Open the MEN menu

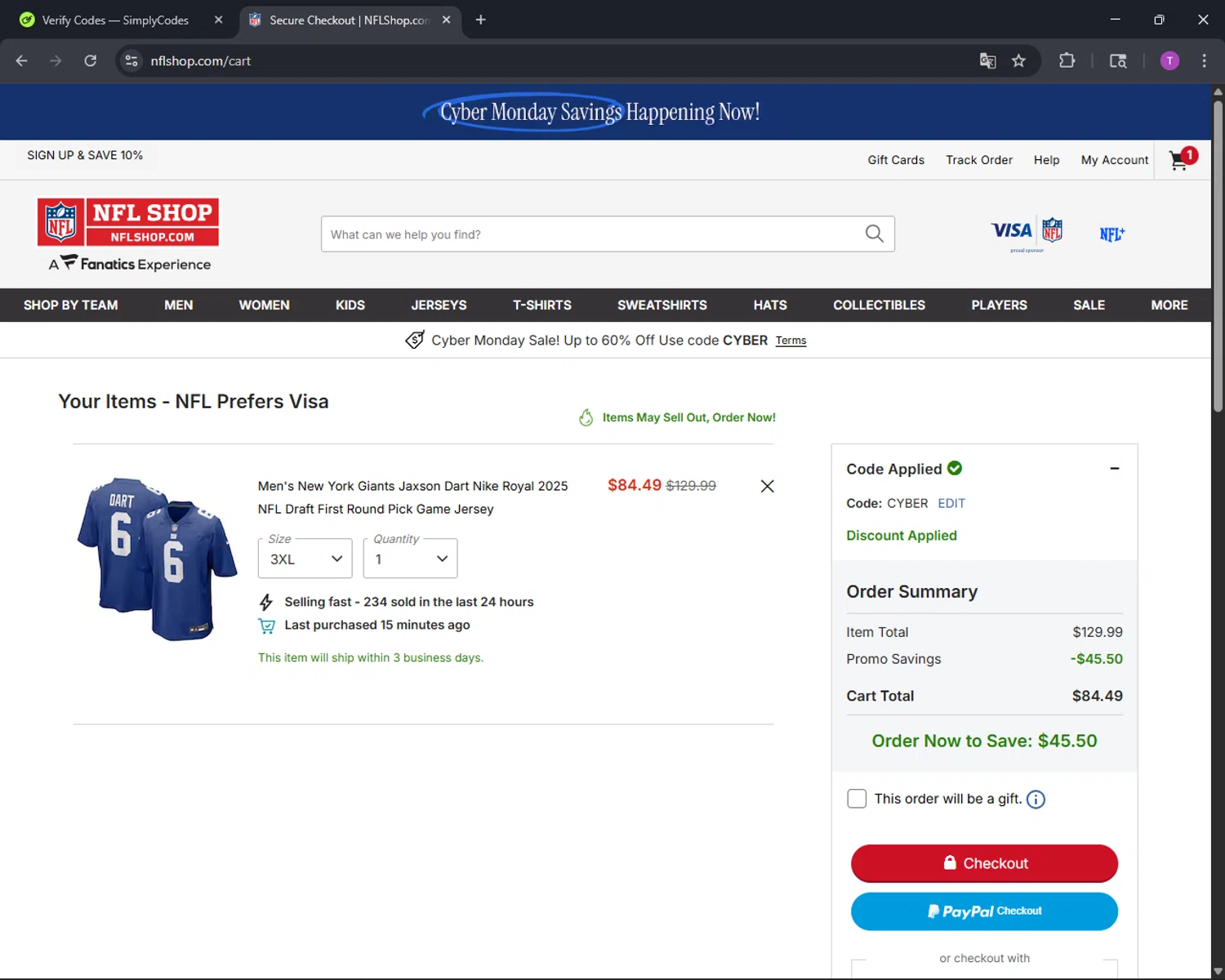coord(179,305)
